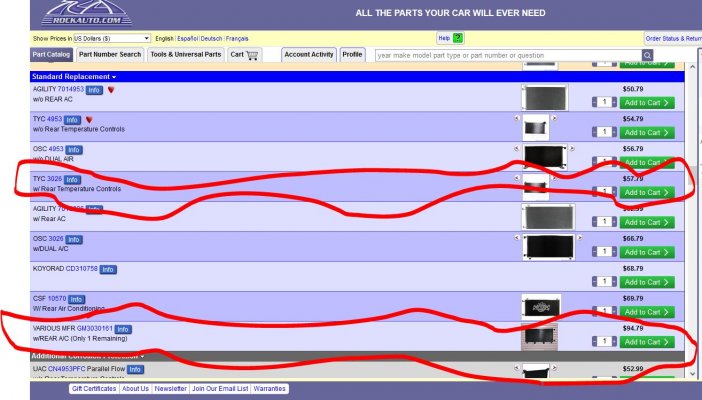The image size is (702, 400).
Task: Open Info for VARIOUS MFR GM3030161
Action: click(x=123, y=329)
